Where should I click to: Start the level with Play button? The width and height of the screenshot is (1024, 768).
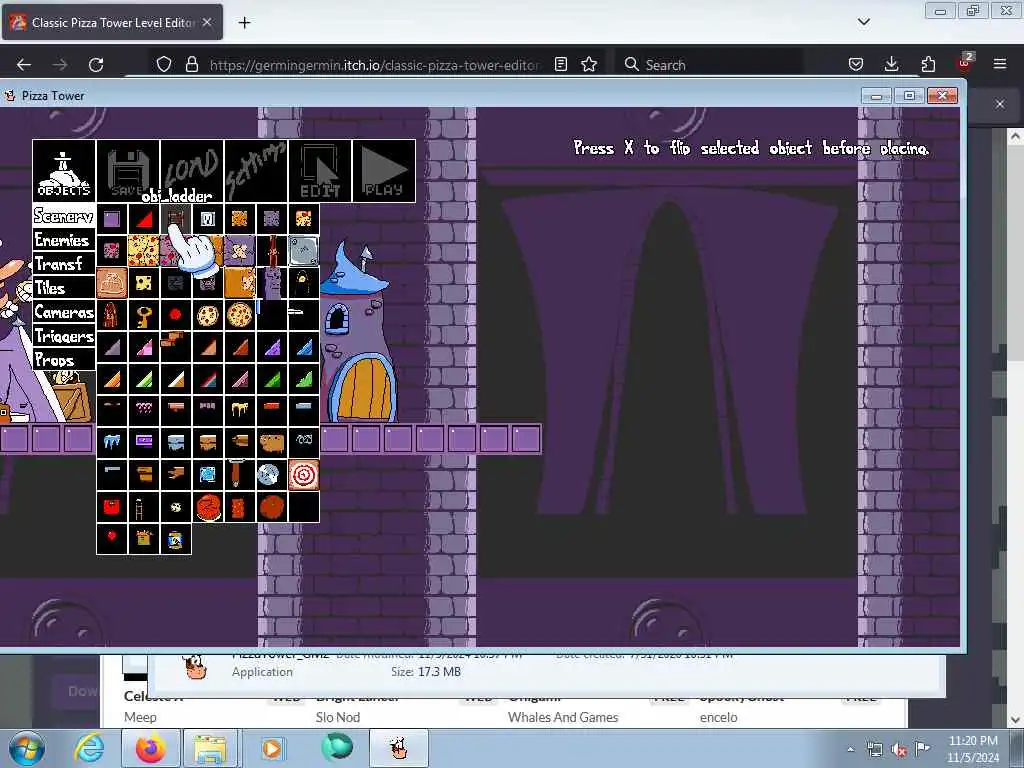[384, 171]
